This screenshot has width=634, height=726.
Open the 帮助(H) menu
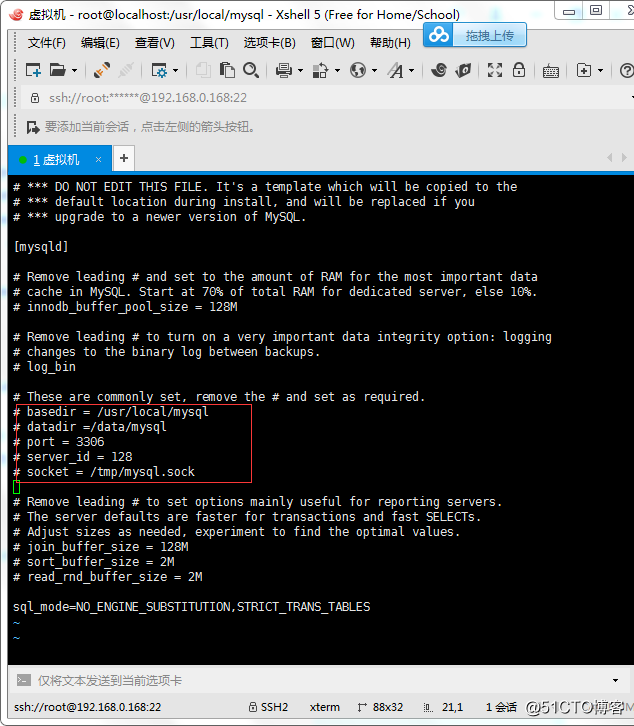pyautogui.click(x=390, y=43)
